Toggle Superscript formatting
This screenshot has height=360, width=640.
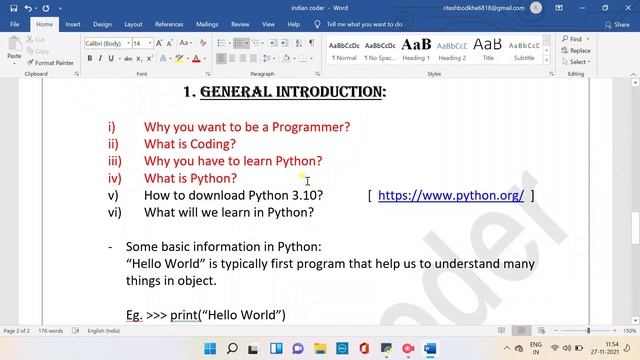(150, 59)
